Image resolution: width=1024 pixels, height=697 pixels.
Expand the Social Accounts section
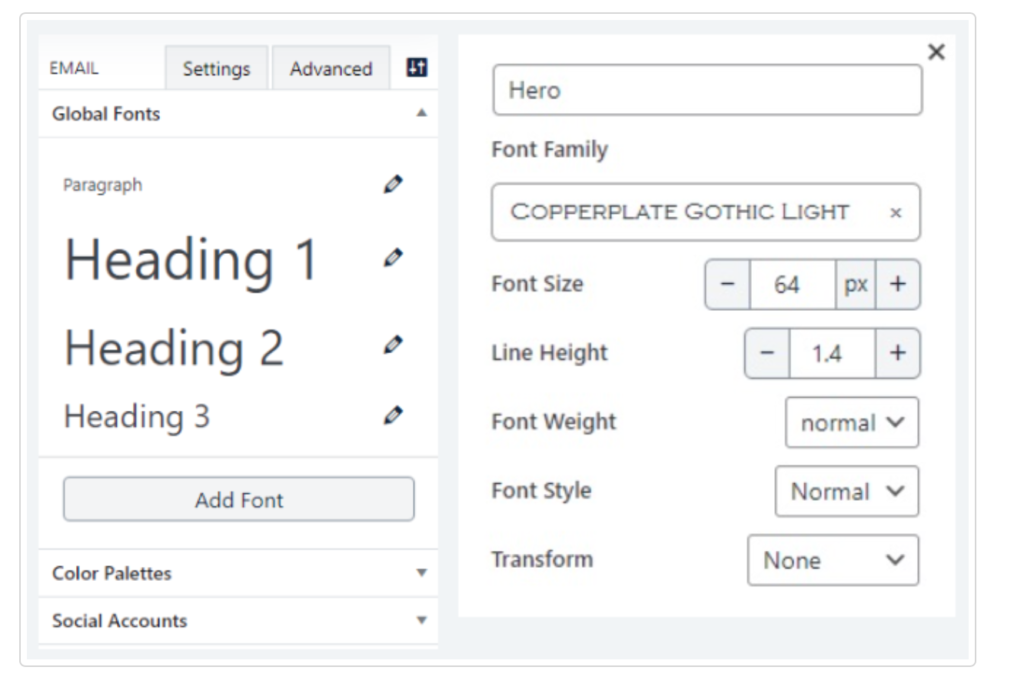point(238,621)
